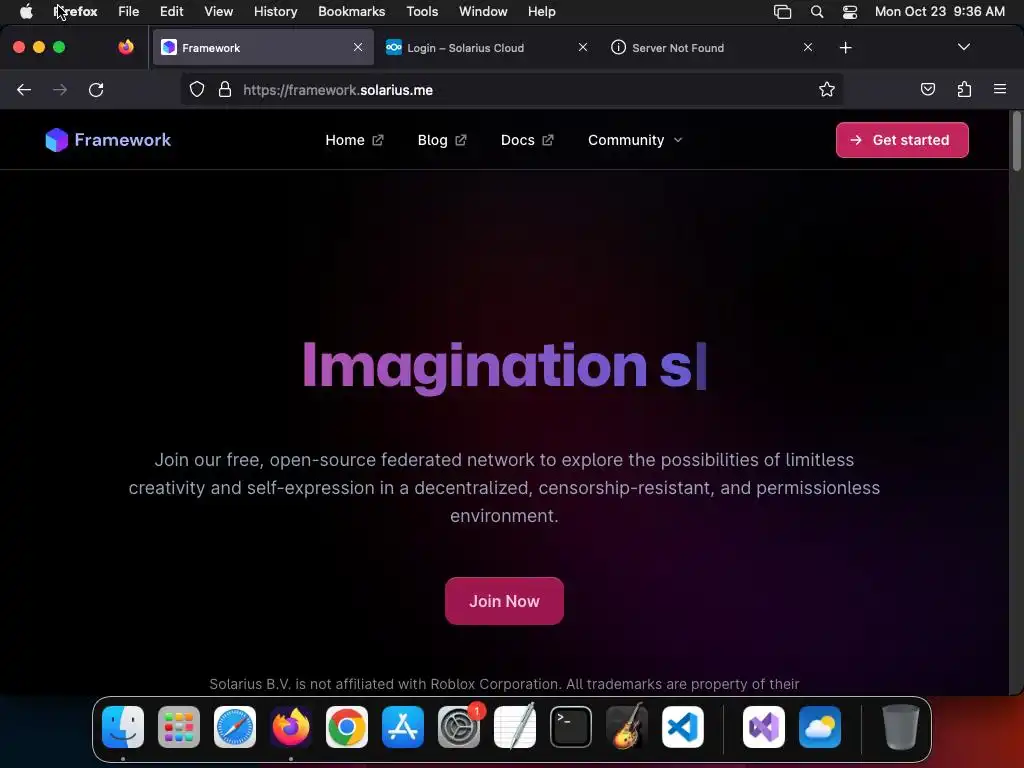Screen dimensions: 1024x768
Task: Open the Help menu
Action: 541,12
